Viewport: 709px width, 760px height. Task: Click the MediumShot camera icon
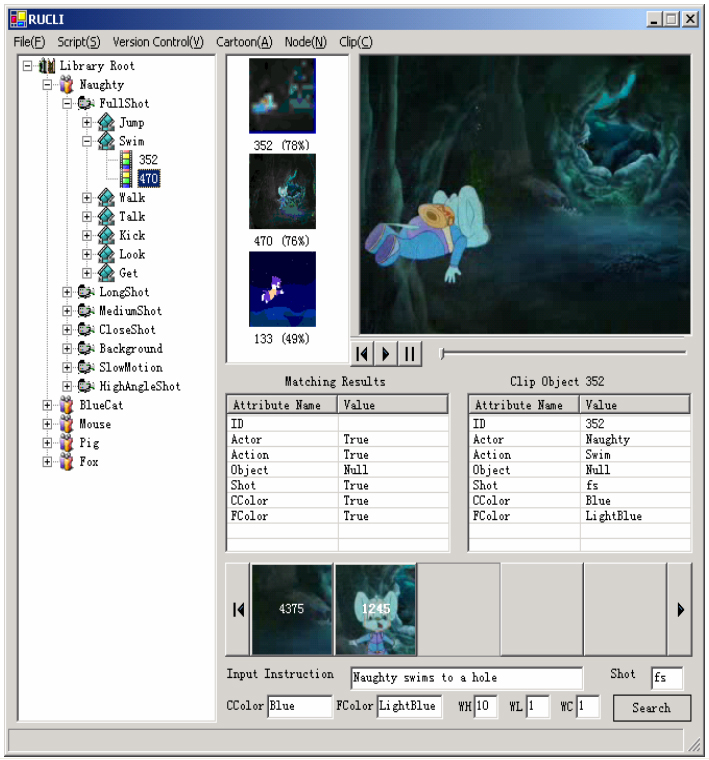tap(86, 311)
